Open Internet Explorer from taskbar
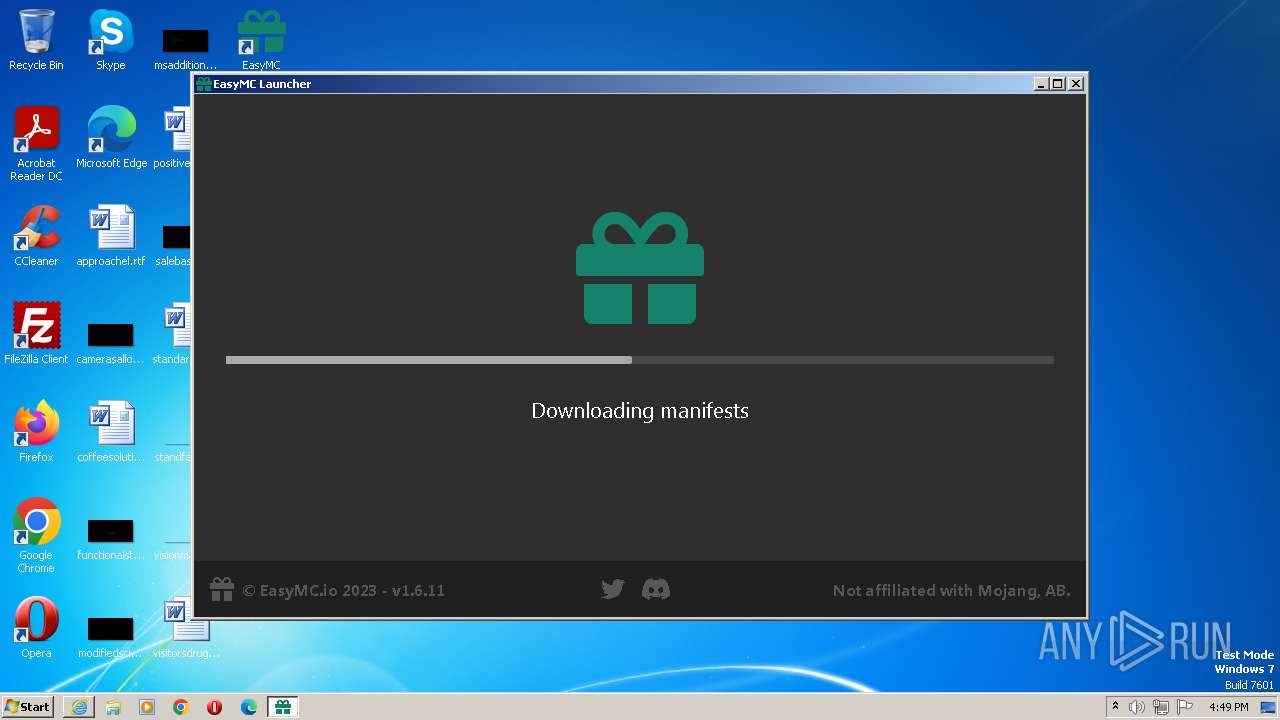The width and height of the screenshot is (1280, 720). click(79, 707)
